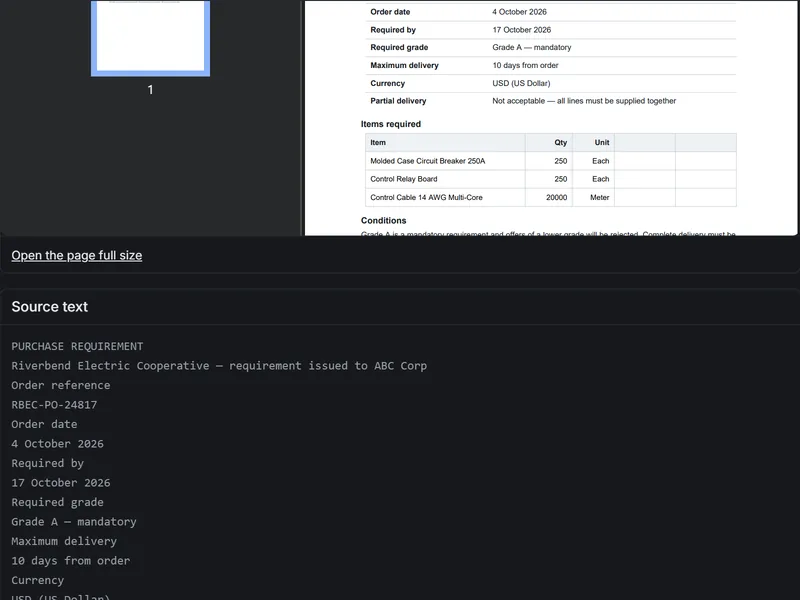Click the Grade A — mandatory value in document table
The image size is (800, 600).
532,47
